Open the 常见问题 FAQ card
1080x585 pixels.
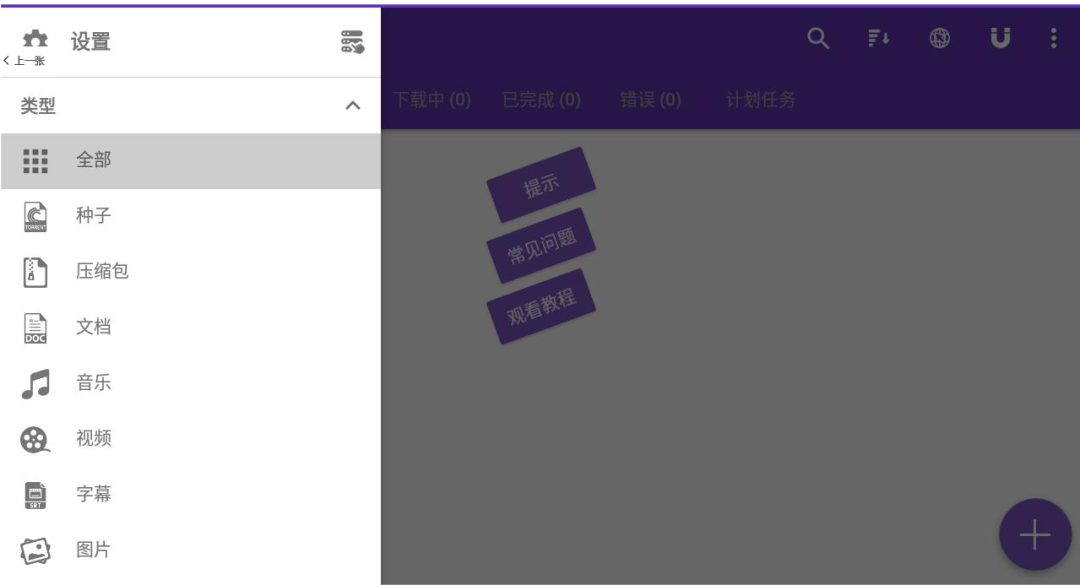(x=542, y=243)
